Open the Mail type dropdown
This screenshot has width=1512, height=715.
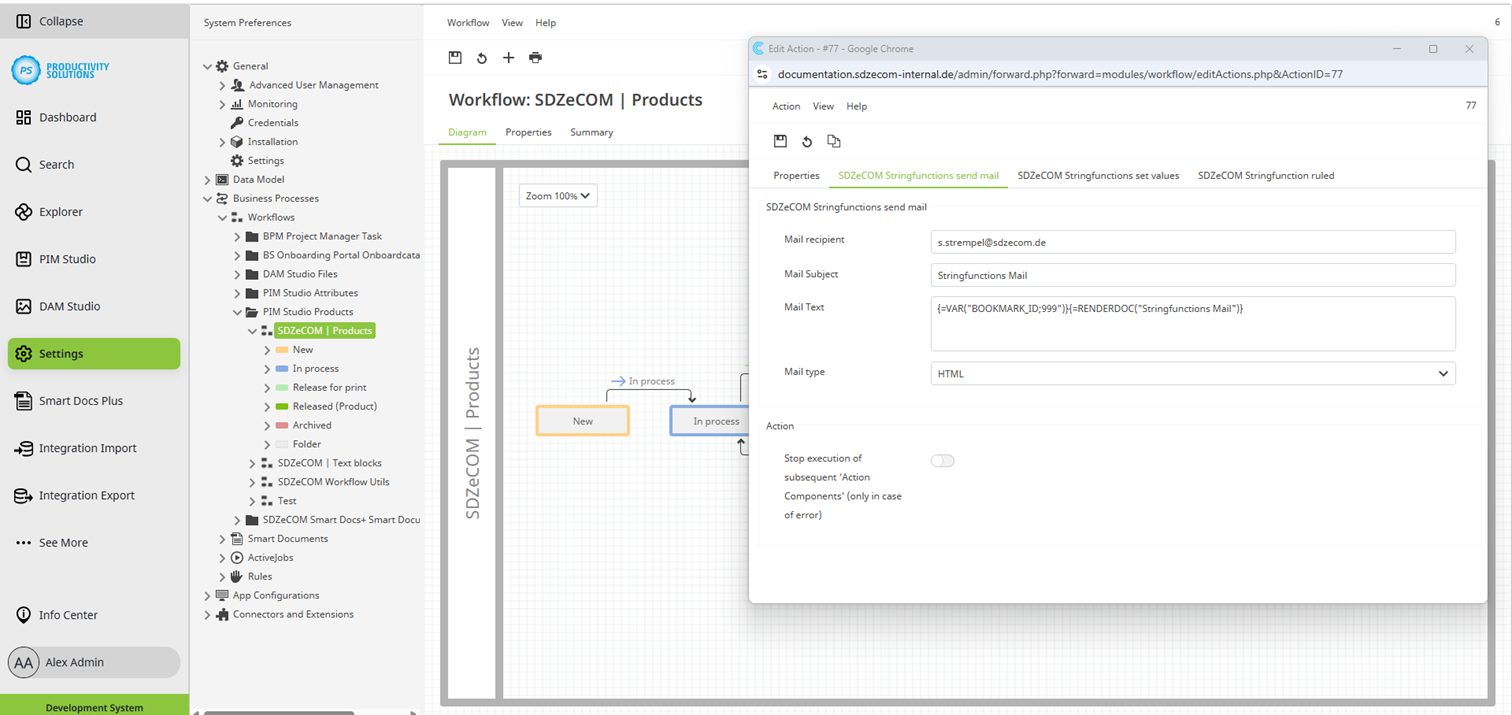1193,373
